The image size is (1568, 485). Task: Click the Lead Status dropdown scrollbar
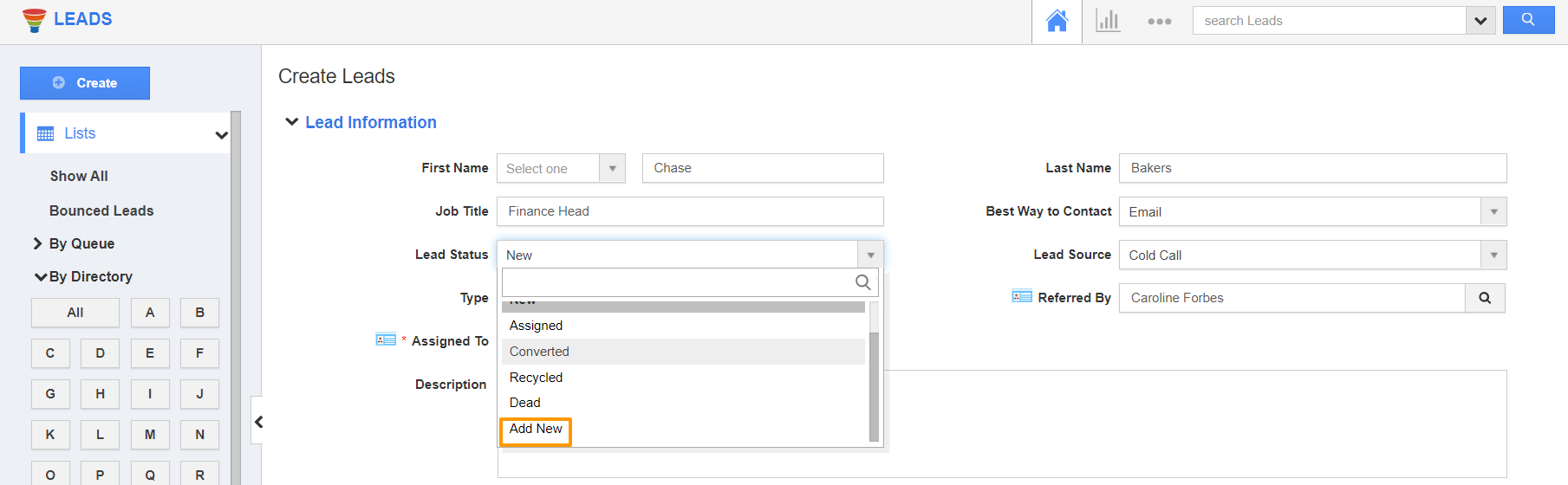pyautogui.click(x=874, y=385)
